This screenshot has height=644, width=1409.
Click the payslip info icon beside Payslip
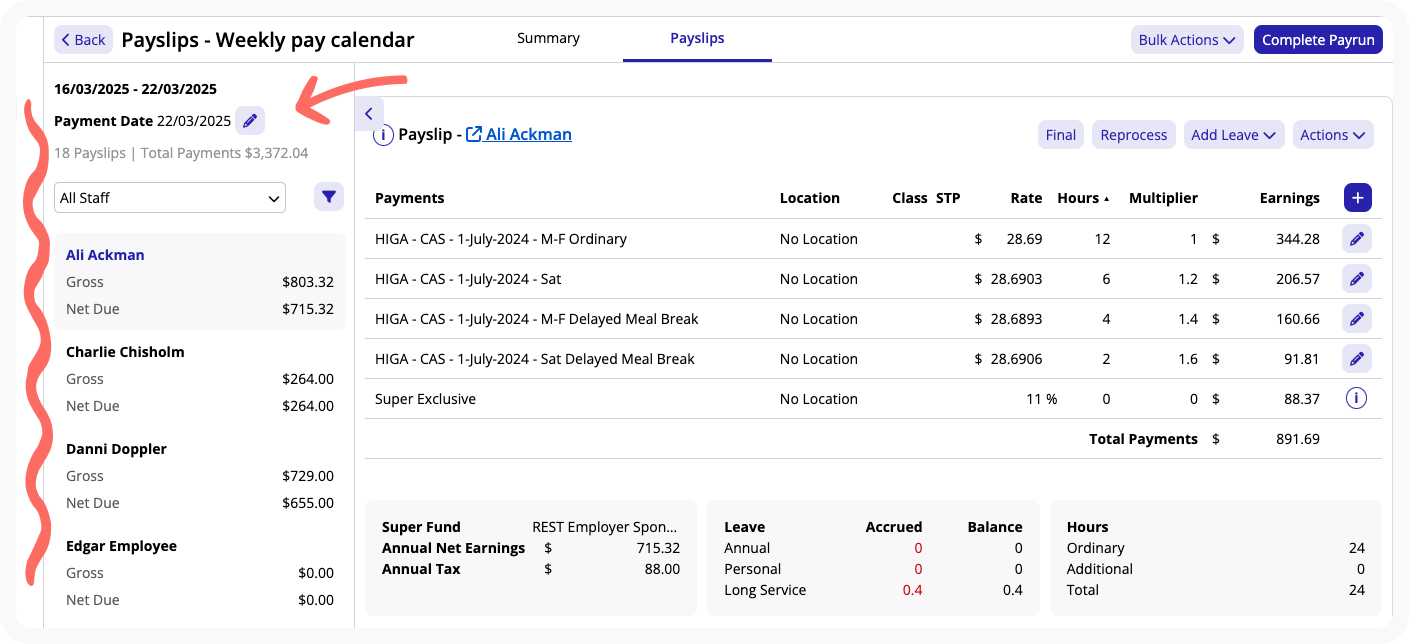point(383,135)
